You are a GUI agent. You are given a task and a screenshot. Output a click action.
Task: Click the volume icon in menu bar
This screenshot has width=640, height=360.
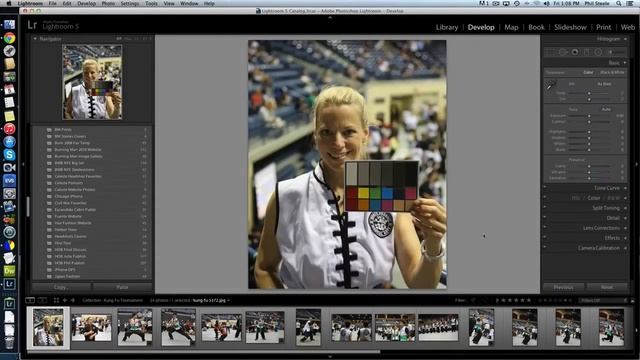547,3
